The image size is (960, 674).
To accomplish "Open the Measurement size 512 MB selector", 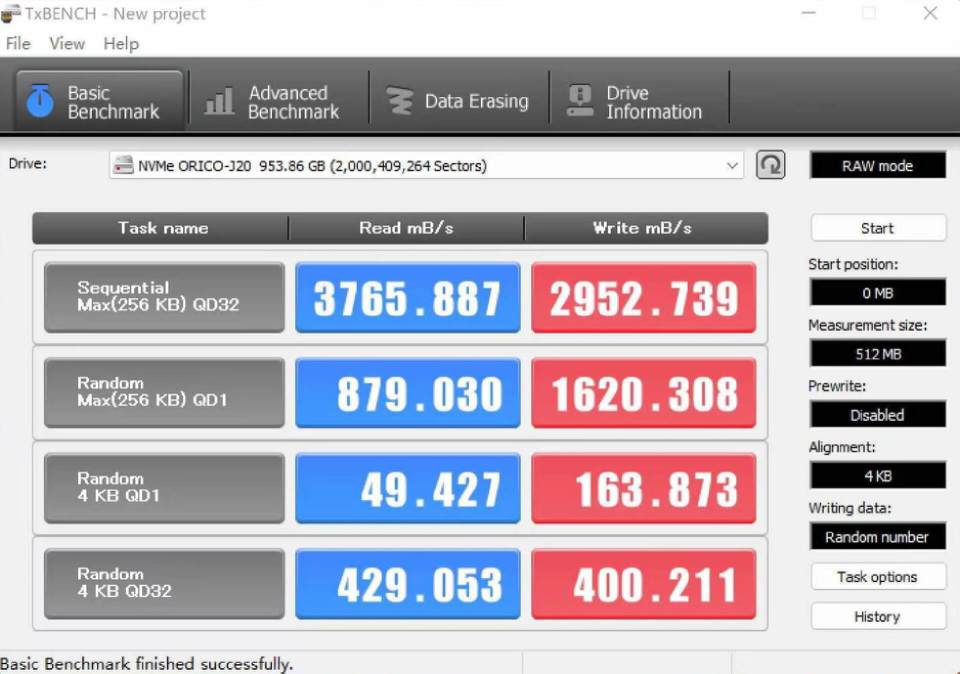I will [x=878, y=353].
